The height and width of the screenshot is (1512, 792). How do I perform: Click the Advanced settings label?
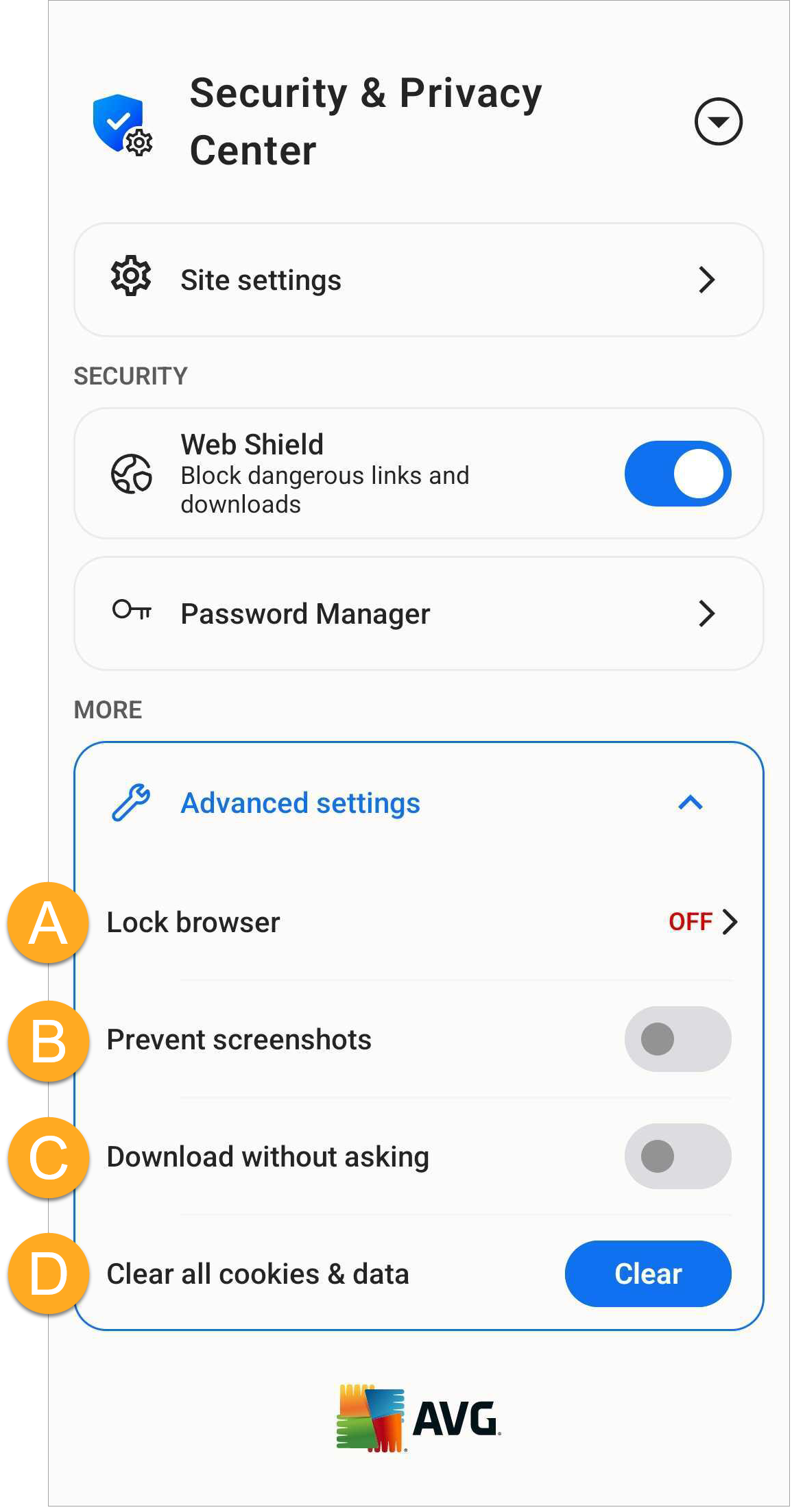[x=300, y=803]
